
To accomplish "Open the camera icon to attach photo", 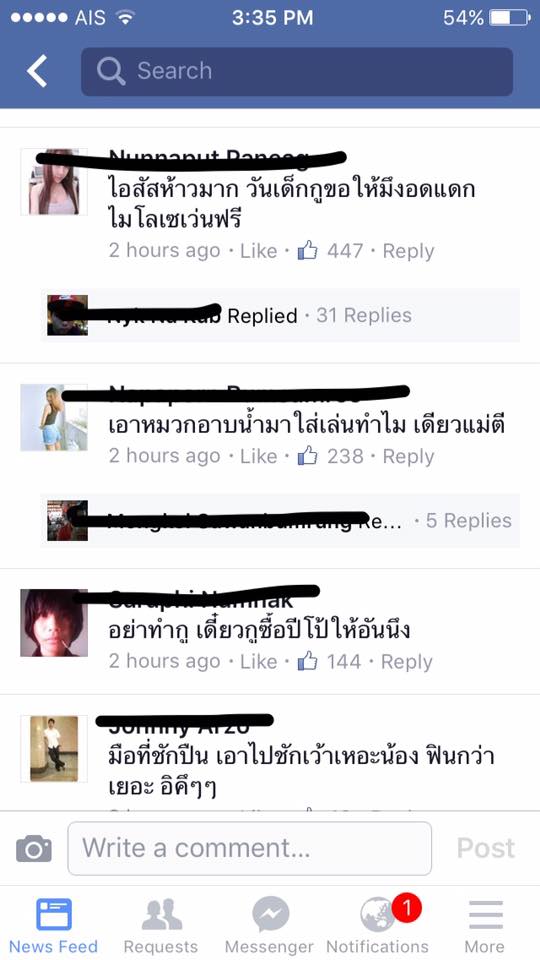I will click(x=34, y=849).
